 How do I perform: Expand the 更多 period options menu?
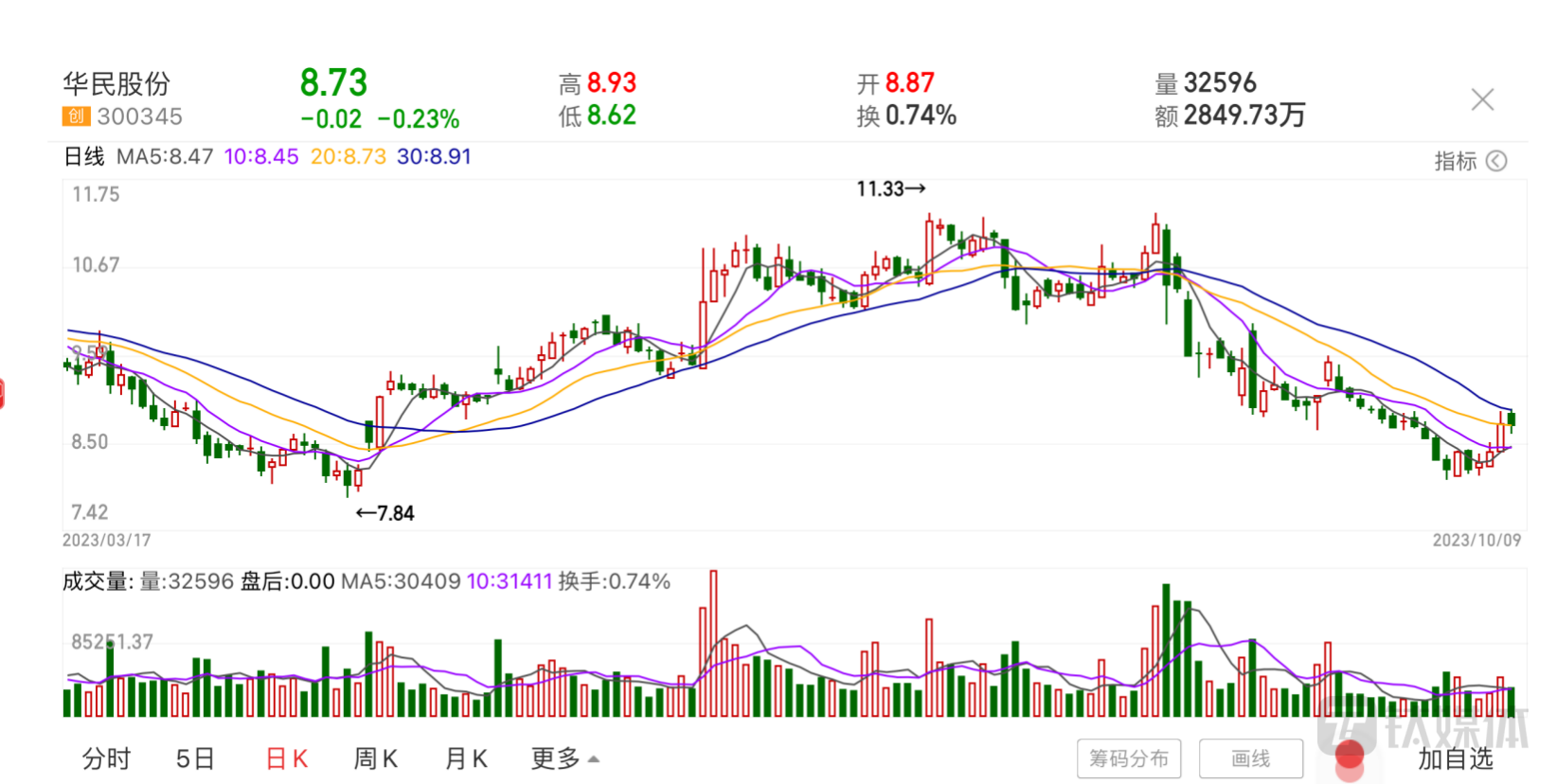point(564,758)
